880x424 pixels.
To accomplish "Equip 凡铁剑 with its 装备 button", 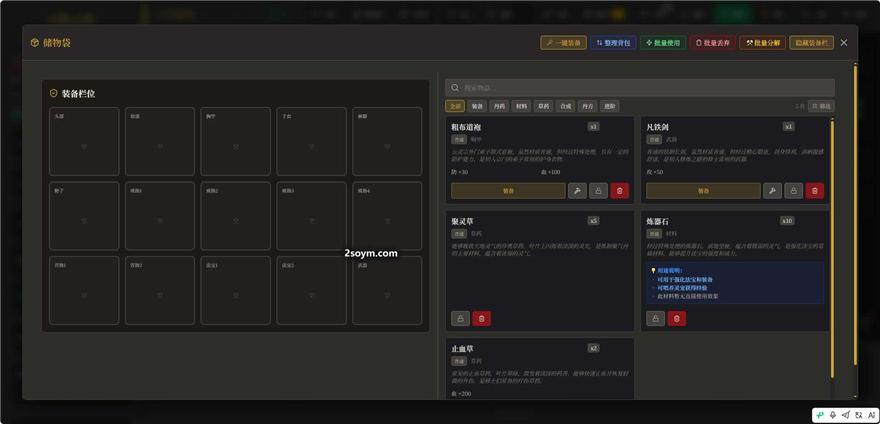I will pos(703,191).
